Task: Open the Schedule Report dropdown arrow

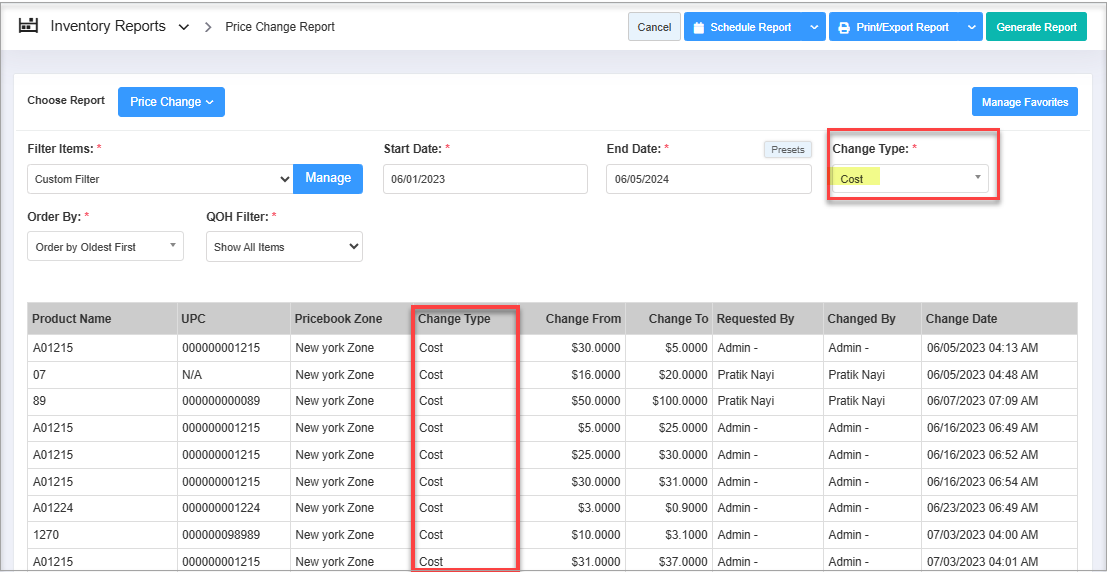Action: click(x=813, y=28)
